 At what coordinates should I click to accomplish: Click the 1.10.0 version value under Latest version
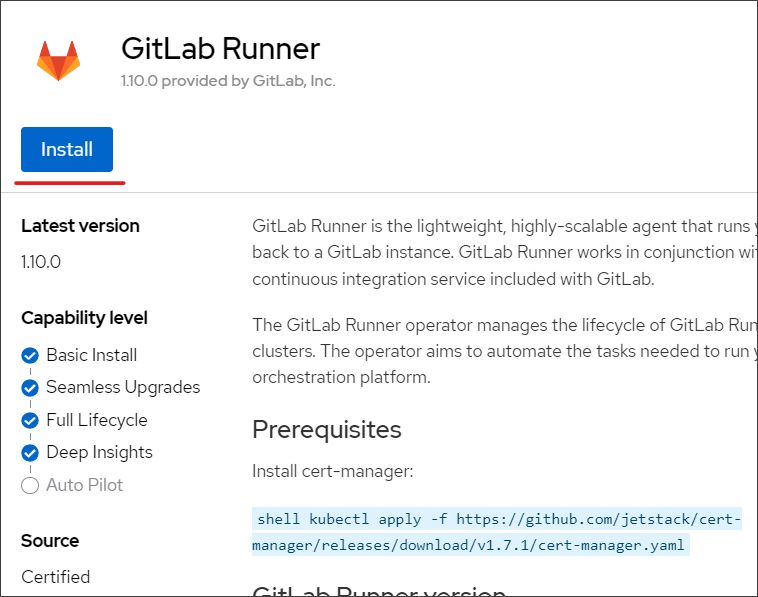(x=41, y=262)
